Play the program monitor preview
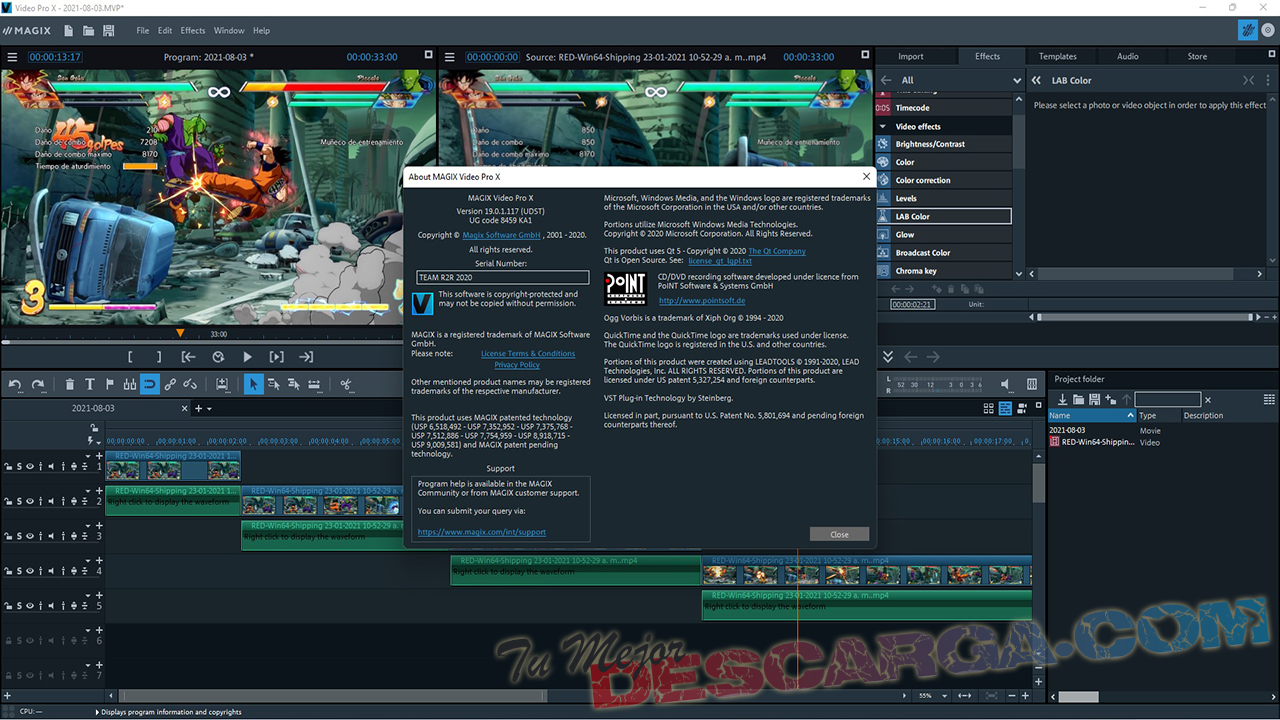Screen dimensions: 1280x720 tap(247, 357)
